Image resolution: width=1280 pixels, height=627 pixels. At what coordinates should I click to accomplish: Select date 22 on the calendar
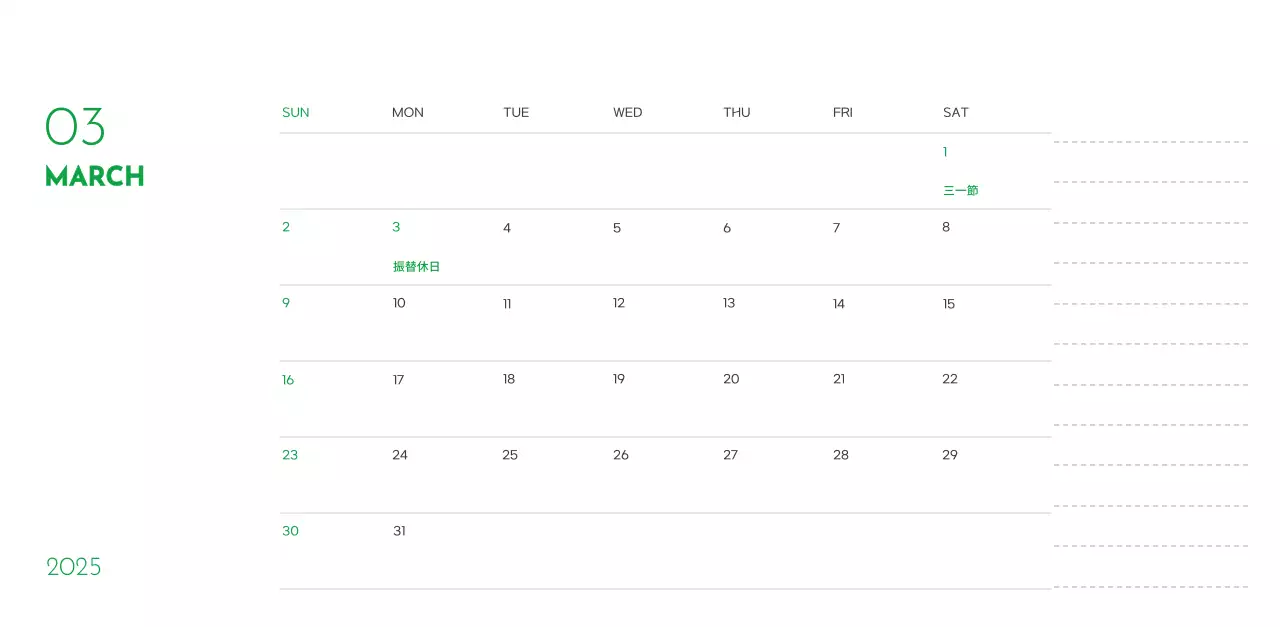tap(949, 379)
